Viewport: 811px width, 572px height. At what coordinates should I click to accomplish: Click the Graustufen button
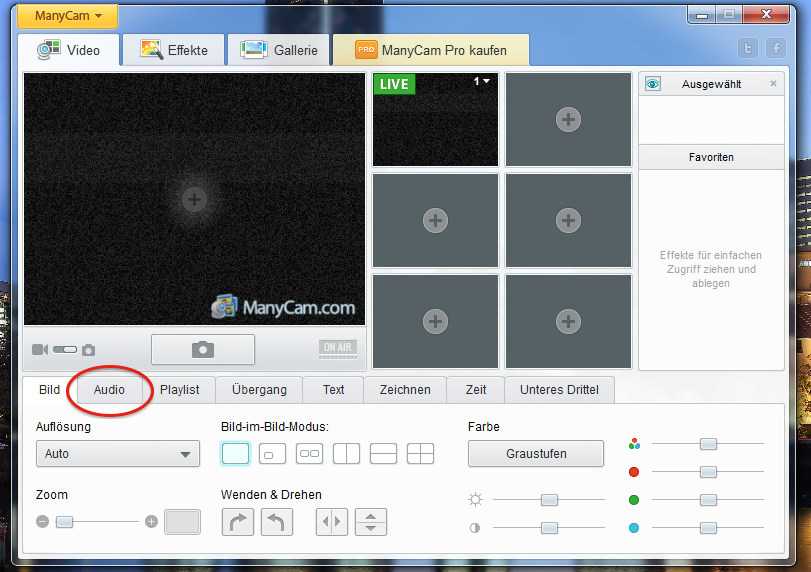click(536, 454)
